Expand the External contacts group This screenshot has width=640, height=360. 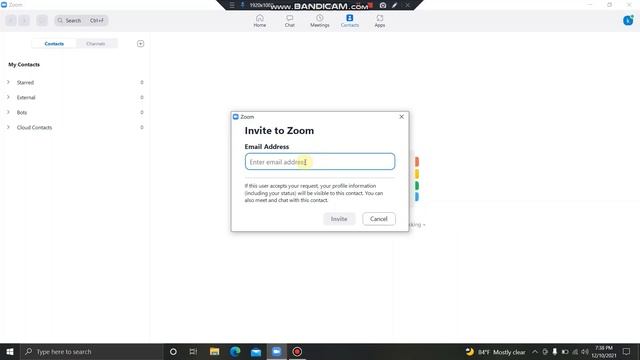click(8, 97)
